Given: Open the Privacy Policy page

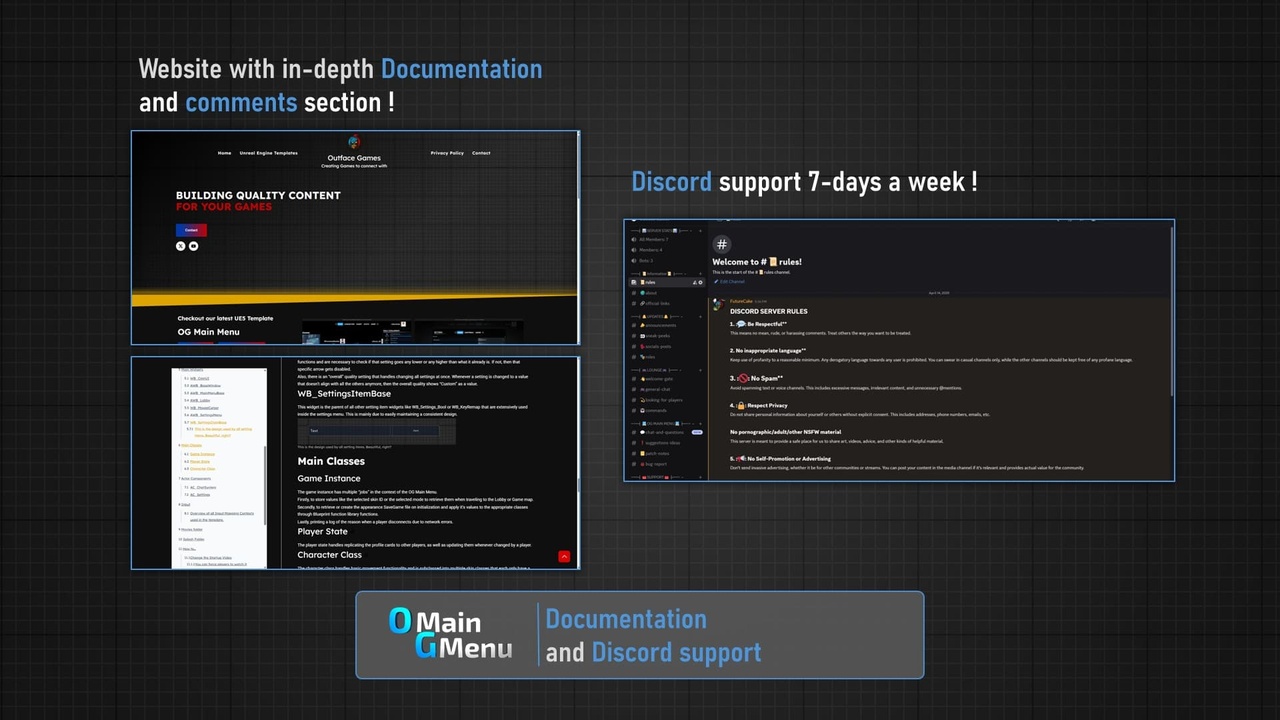Looking at the screenshot, I should pyautogui.click(x=447, y=153).
